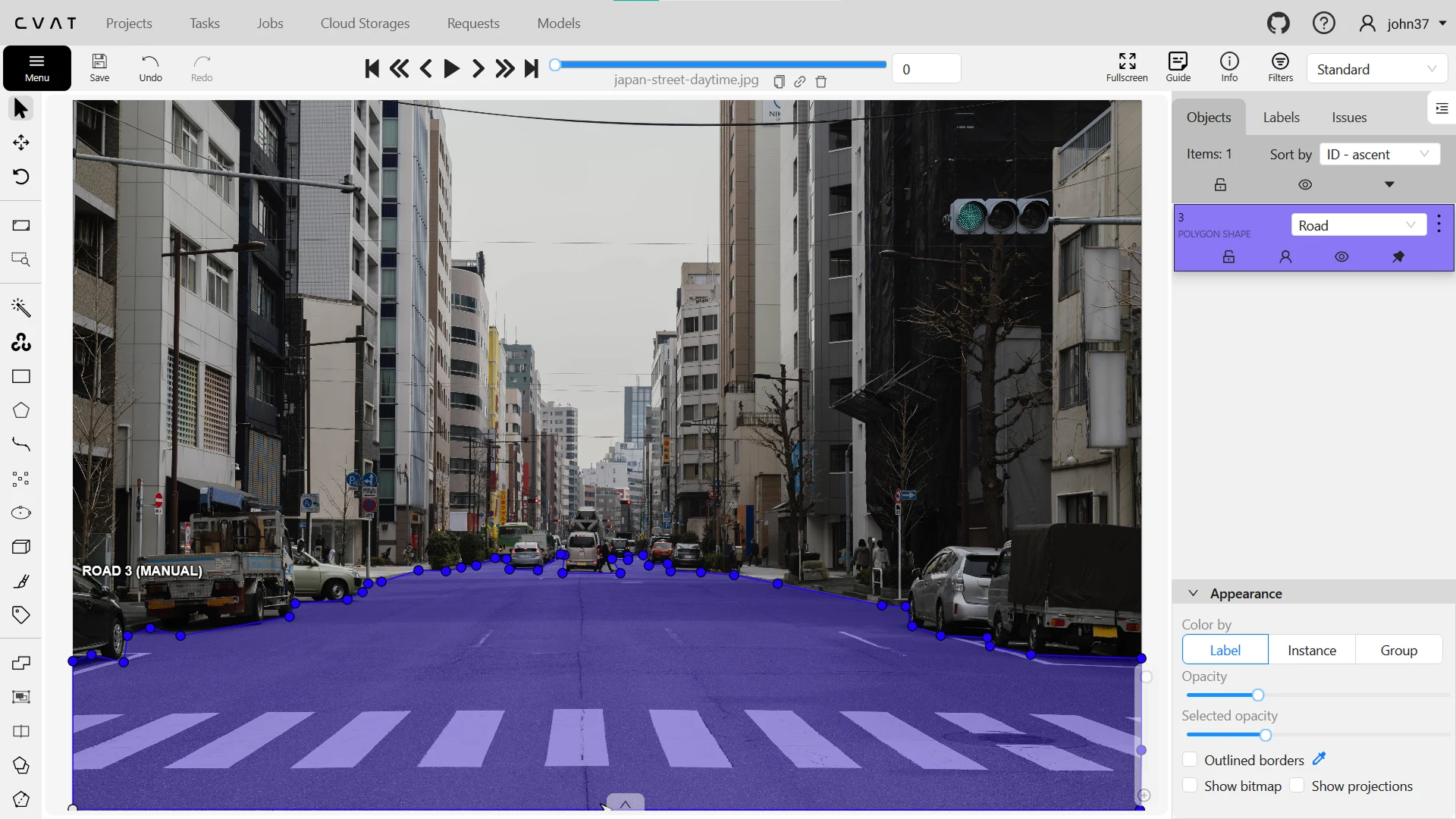Open the AI magic wand tools
The height and width of the screenshot is (819, 1456).
point(20,308)
